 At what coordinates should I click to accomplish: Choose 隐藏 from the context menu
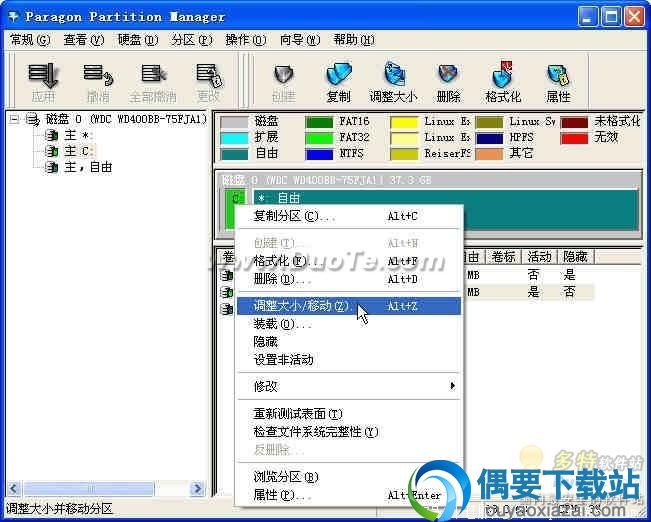[349, 342]
